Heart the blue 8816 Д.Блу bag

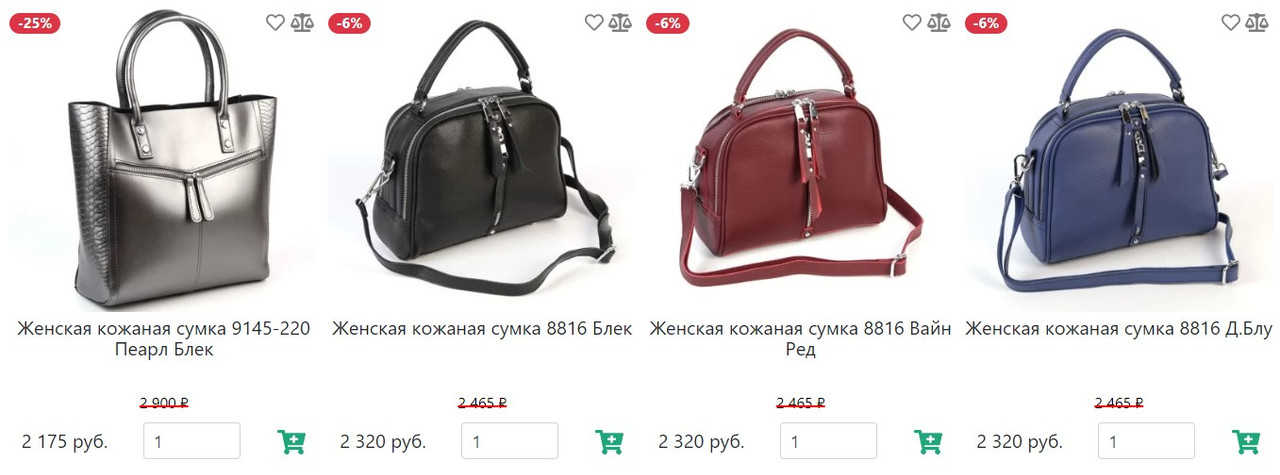click(x=1231, y=22)
